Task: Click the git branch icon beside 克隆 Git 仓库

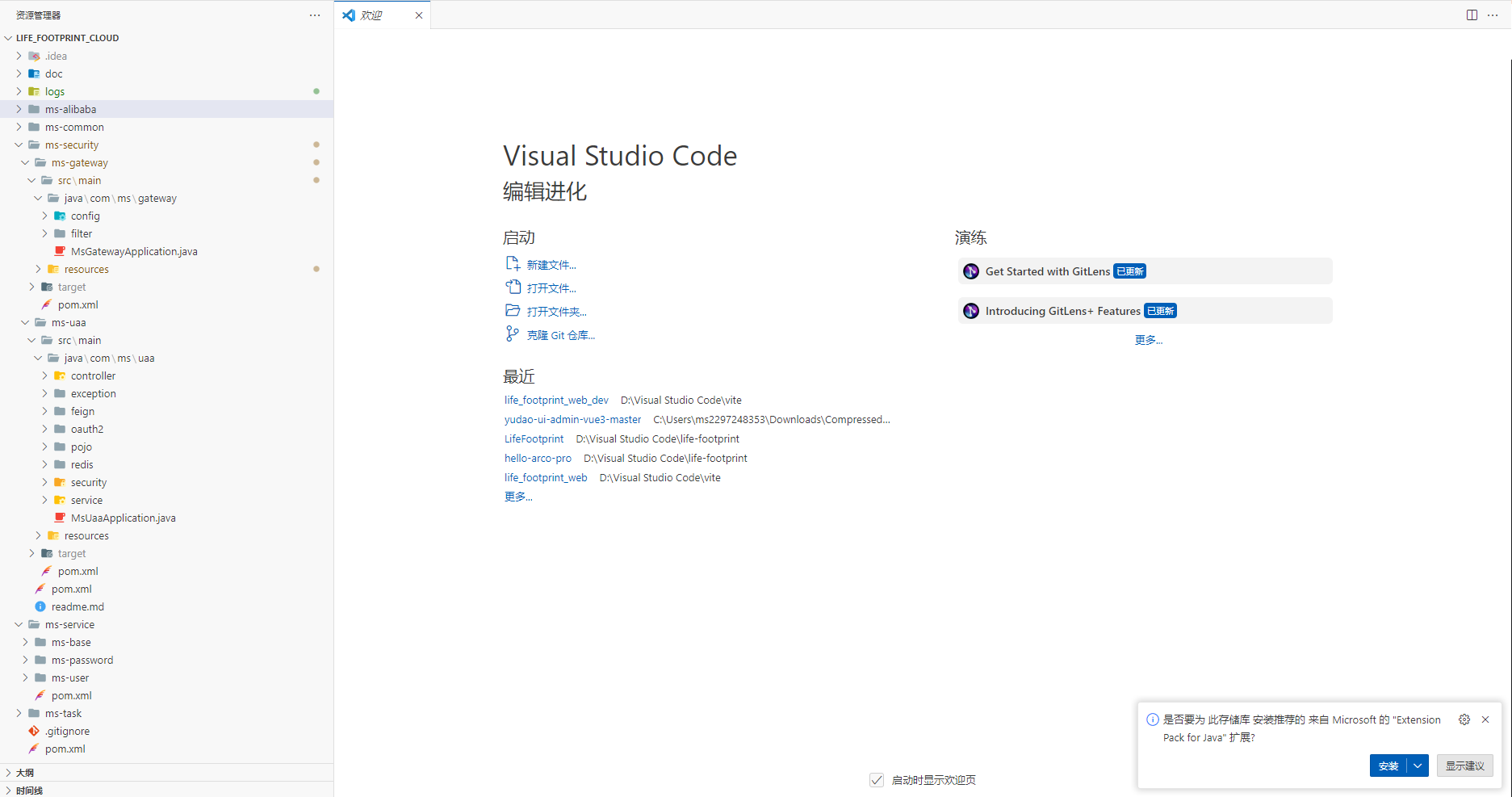Action: pyautogui.click(x=513, y=333)
